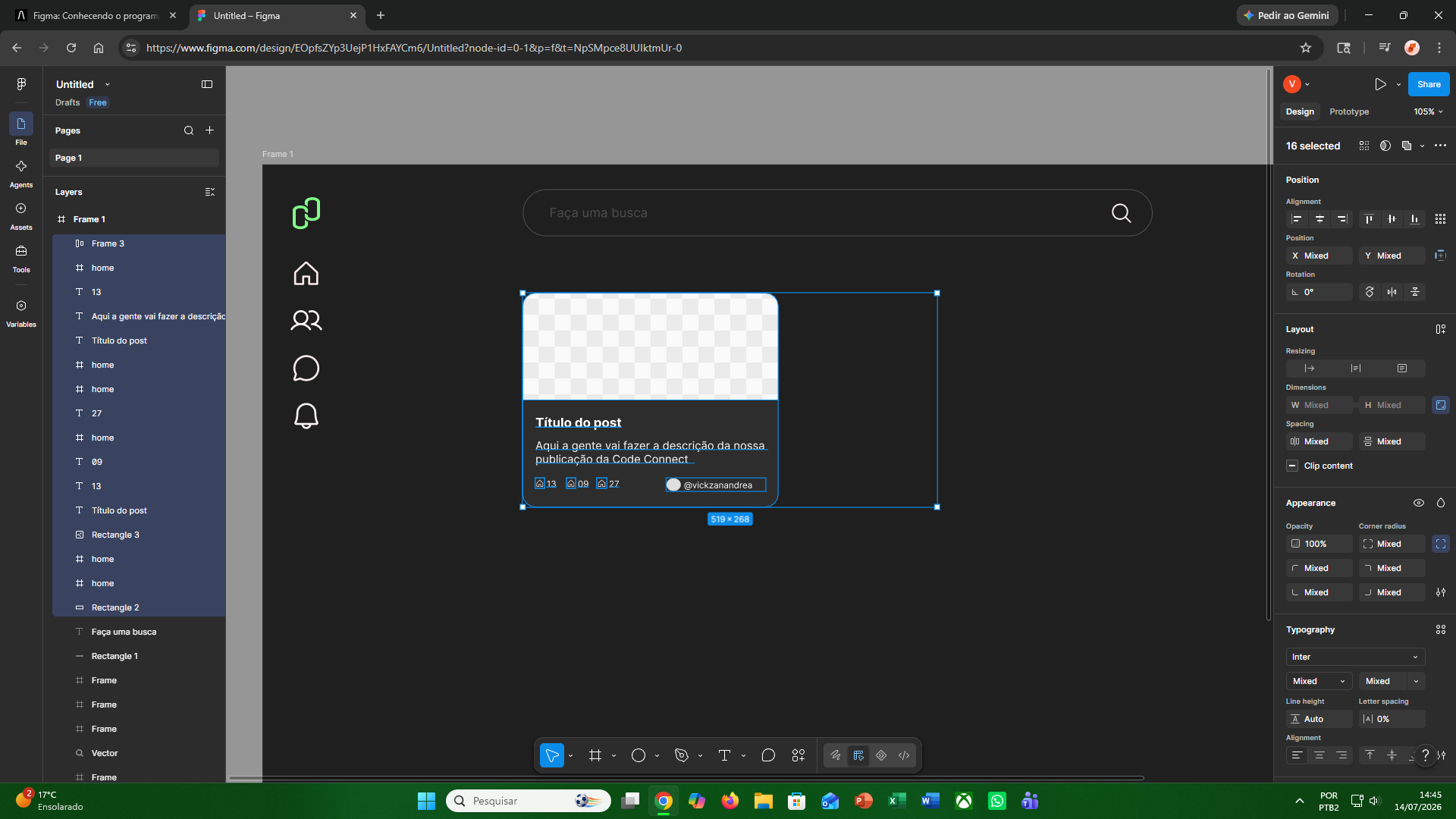Viewport: 1456px width, 819px height.
Task: Flip horizontal using rotation row icon
Action: pyautogui.click(x=1392, y=292)
